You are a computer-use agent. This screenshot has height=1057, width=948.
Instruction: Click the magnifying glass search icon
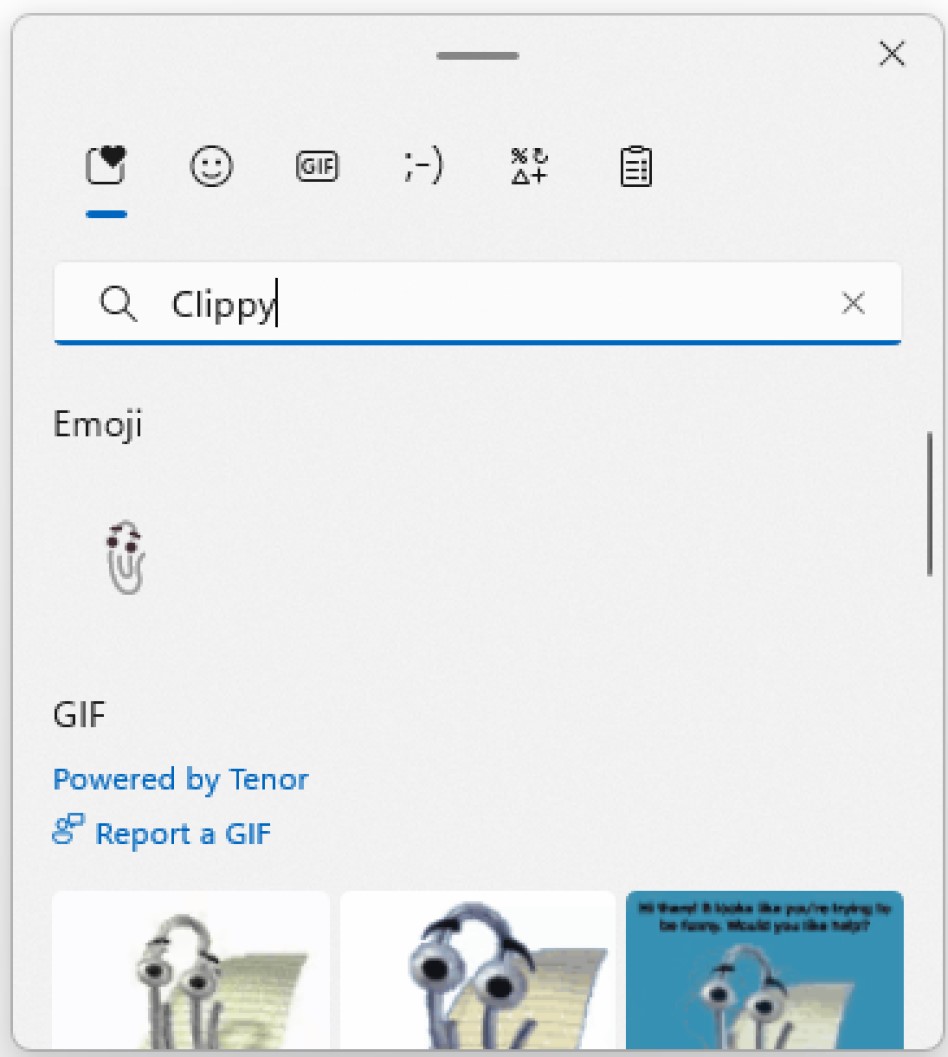point(119,303)
